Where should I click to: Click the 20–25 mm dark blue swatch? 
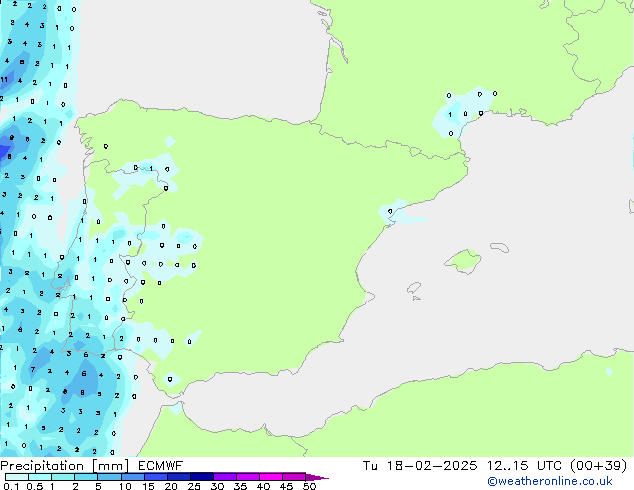point(178,477)
